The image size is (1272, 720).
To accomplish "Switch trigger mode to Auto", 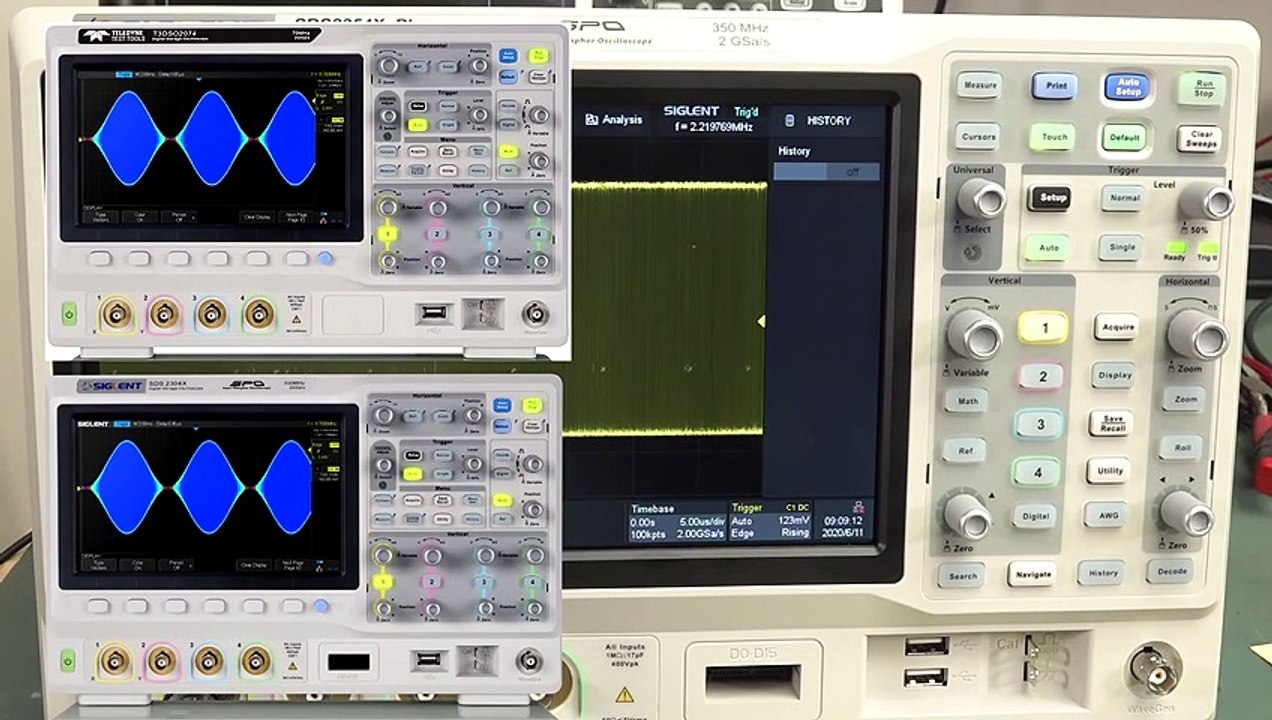I will (x=1048, y=247).
